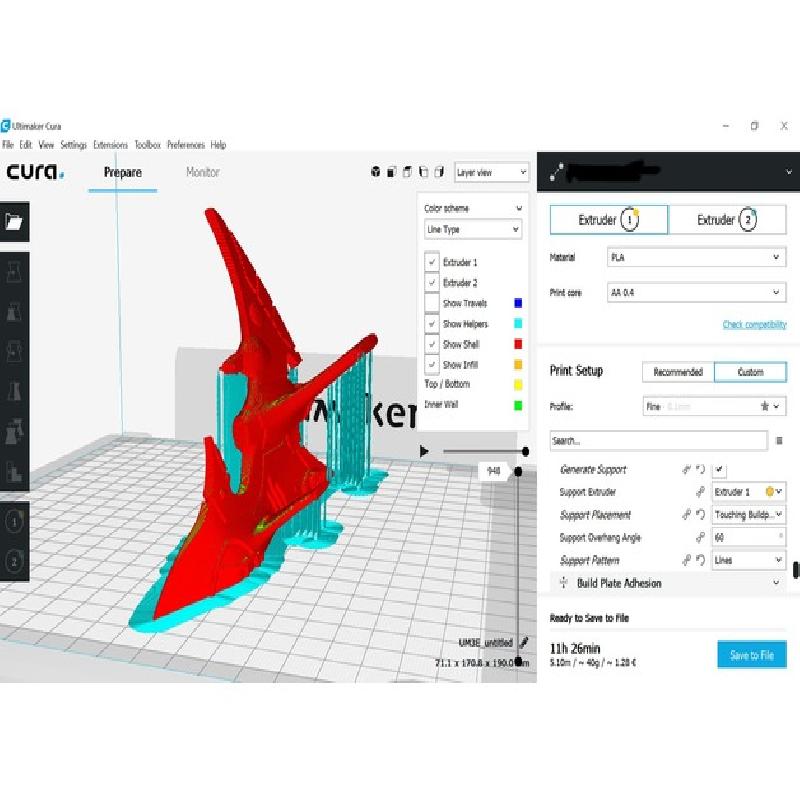Switch to the Monitor tab

(203, 172)
